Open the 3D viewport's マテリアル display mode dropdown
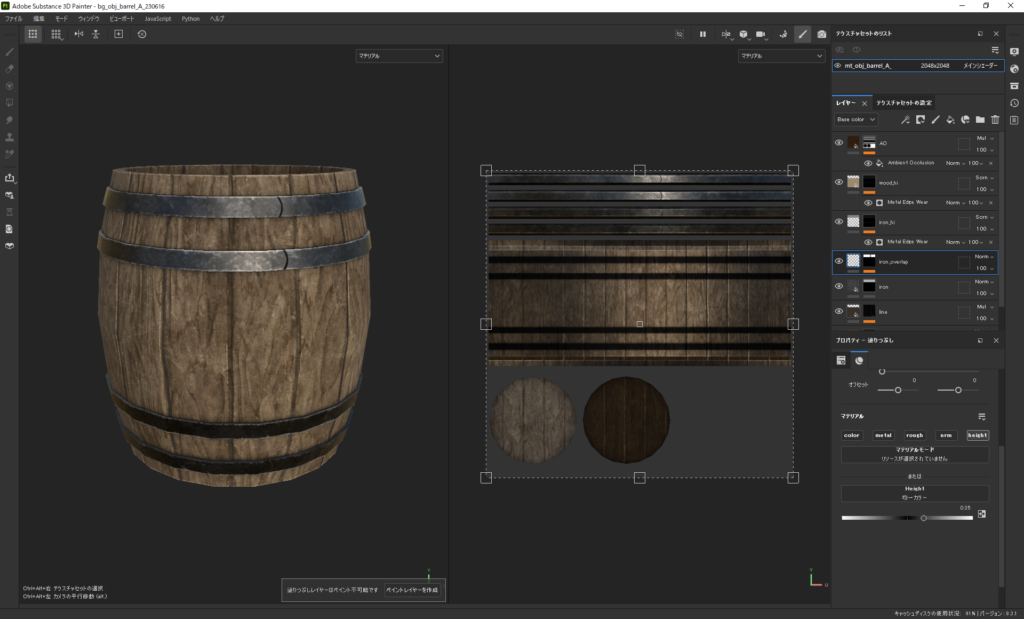This screenshot has width=1024, height=619. coord(399,57)
